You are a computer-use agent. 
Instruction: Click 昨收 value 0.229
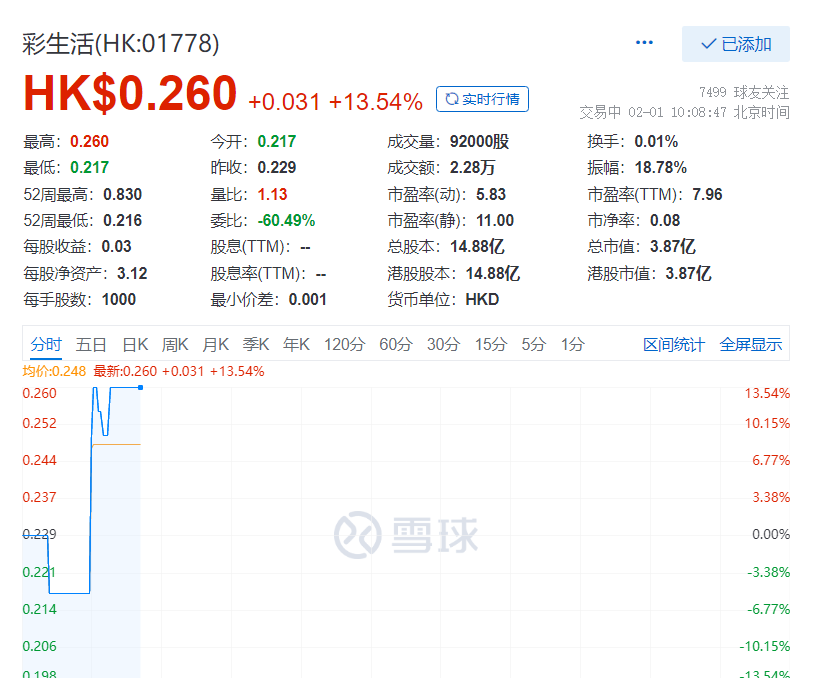pos(277,168)
